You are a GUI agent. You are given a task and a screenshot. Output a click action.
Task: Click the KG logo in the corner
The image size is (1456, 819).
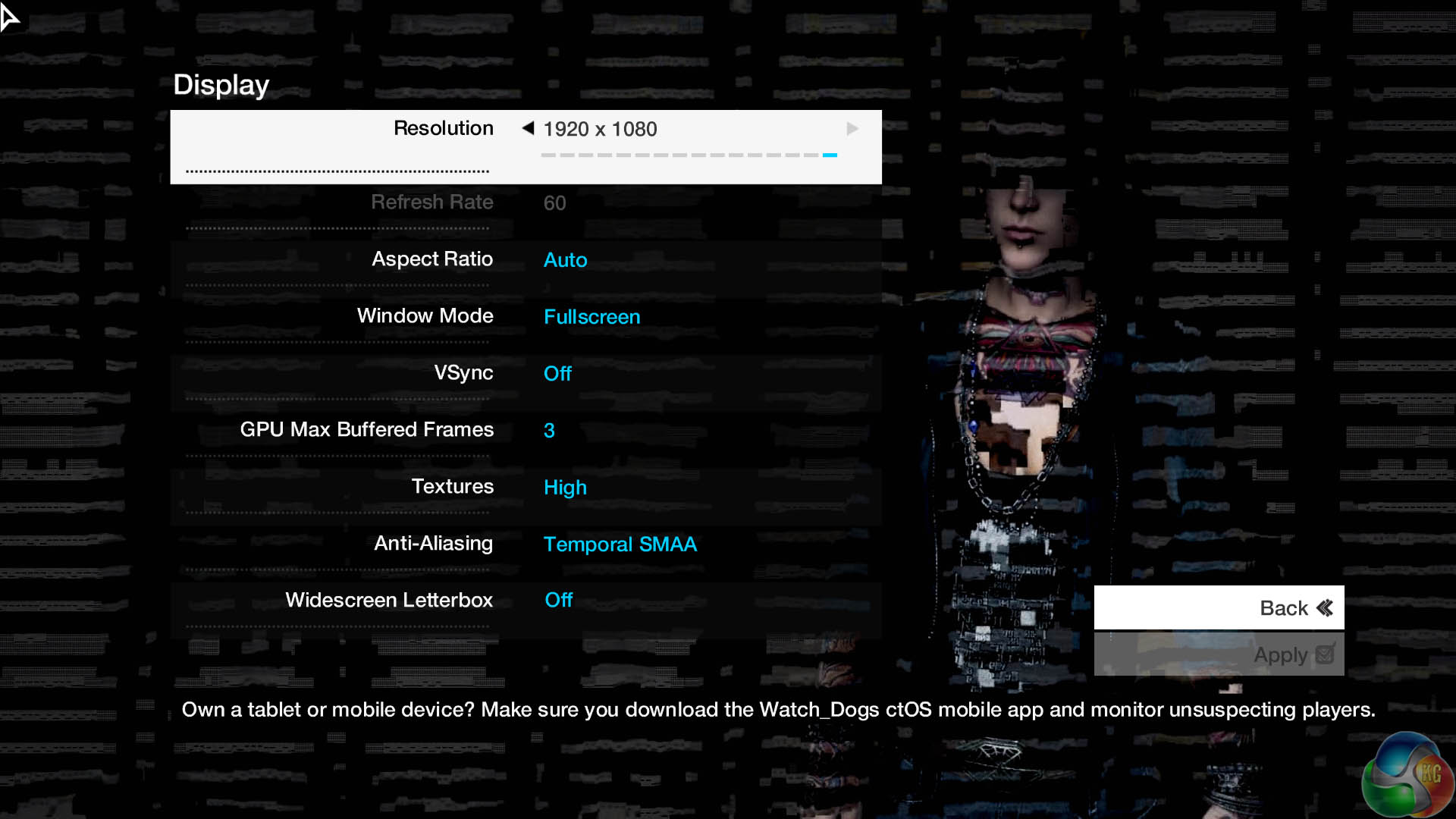(1407, 777)
